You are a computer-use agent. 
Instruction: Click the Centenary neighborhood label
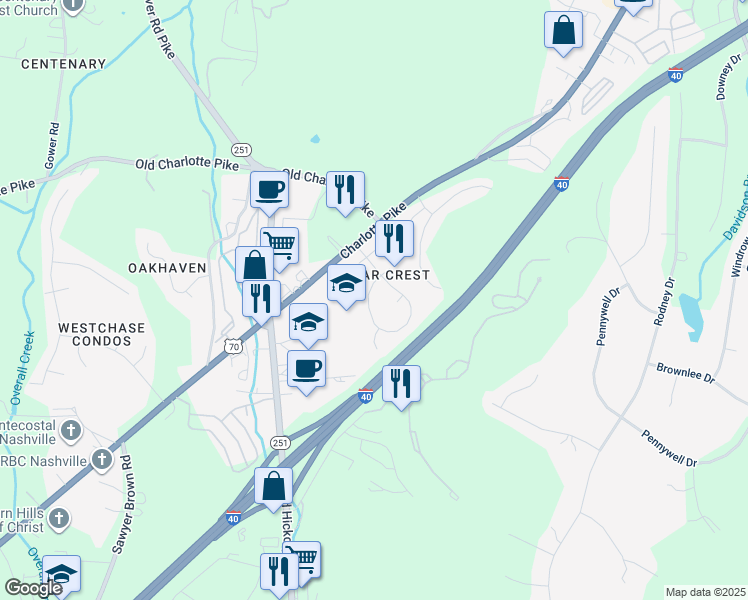point(63,64)
